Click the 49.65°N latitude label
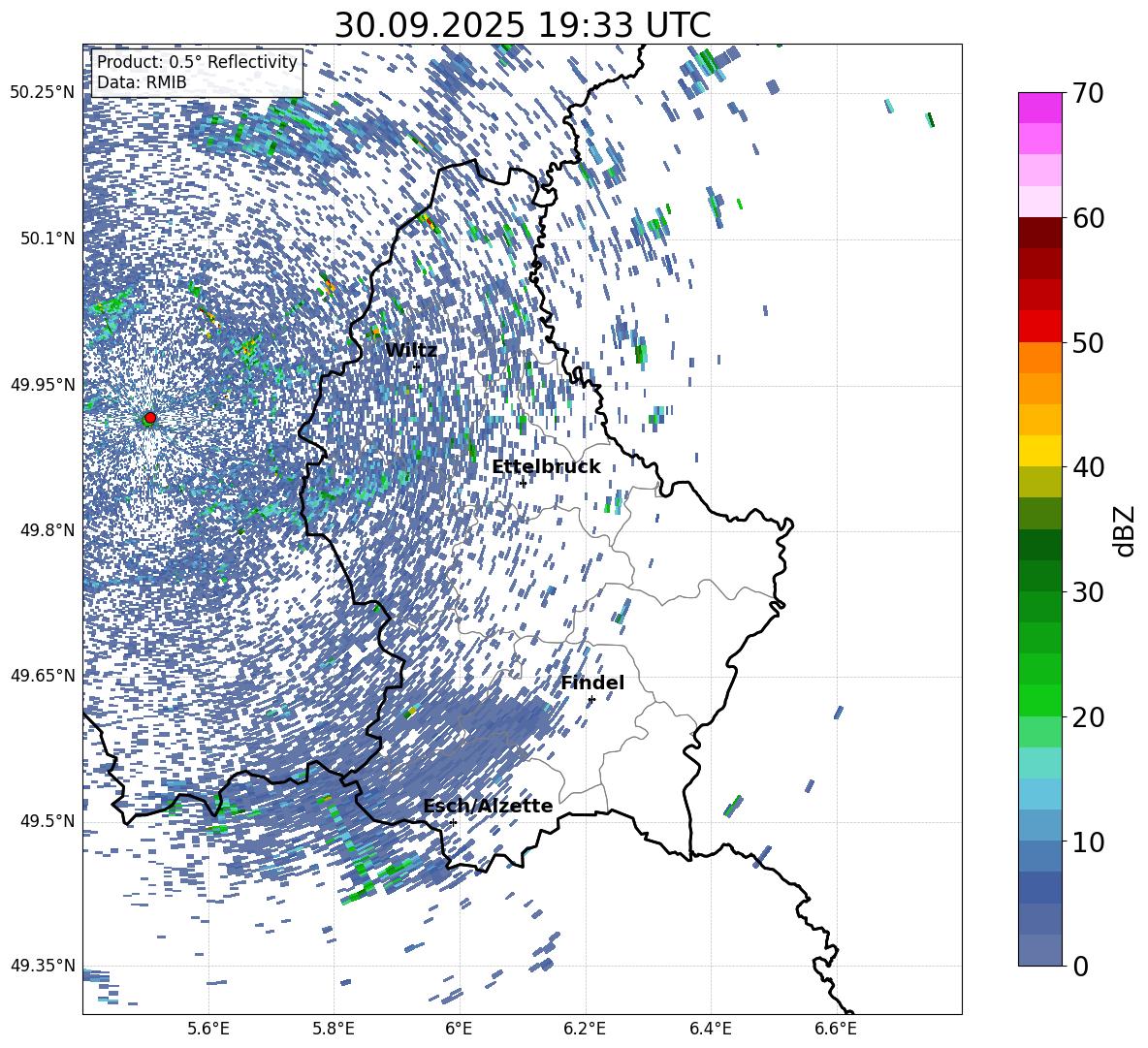The image size is (1148, 1048). [43, 675]
